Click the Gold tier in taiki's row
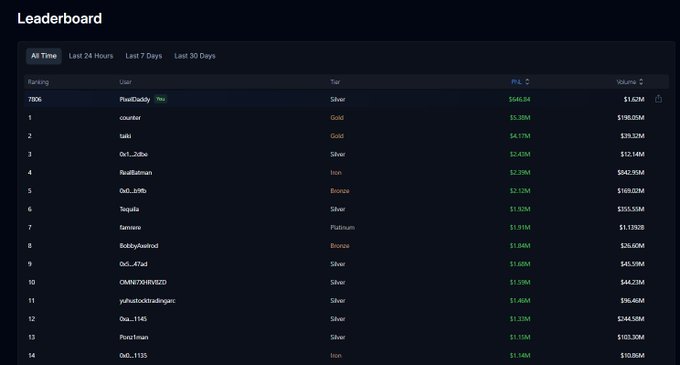Screen dimensions: 680x365 point(337,136)
